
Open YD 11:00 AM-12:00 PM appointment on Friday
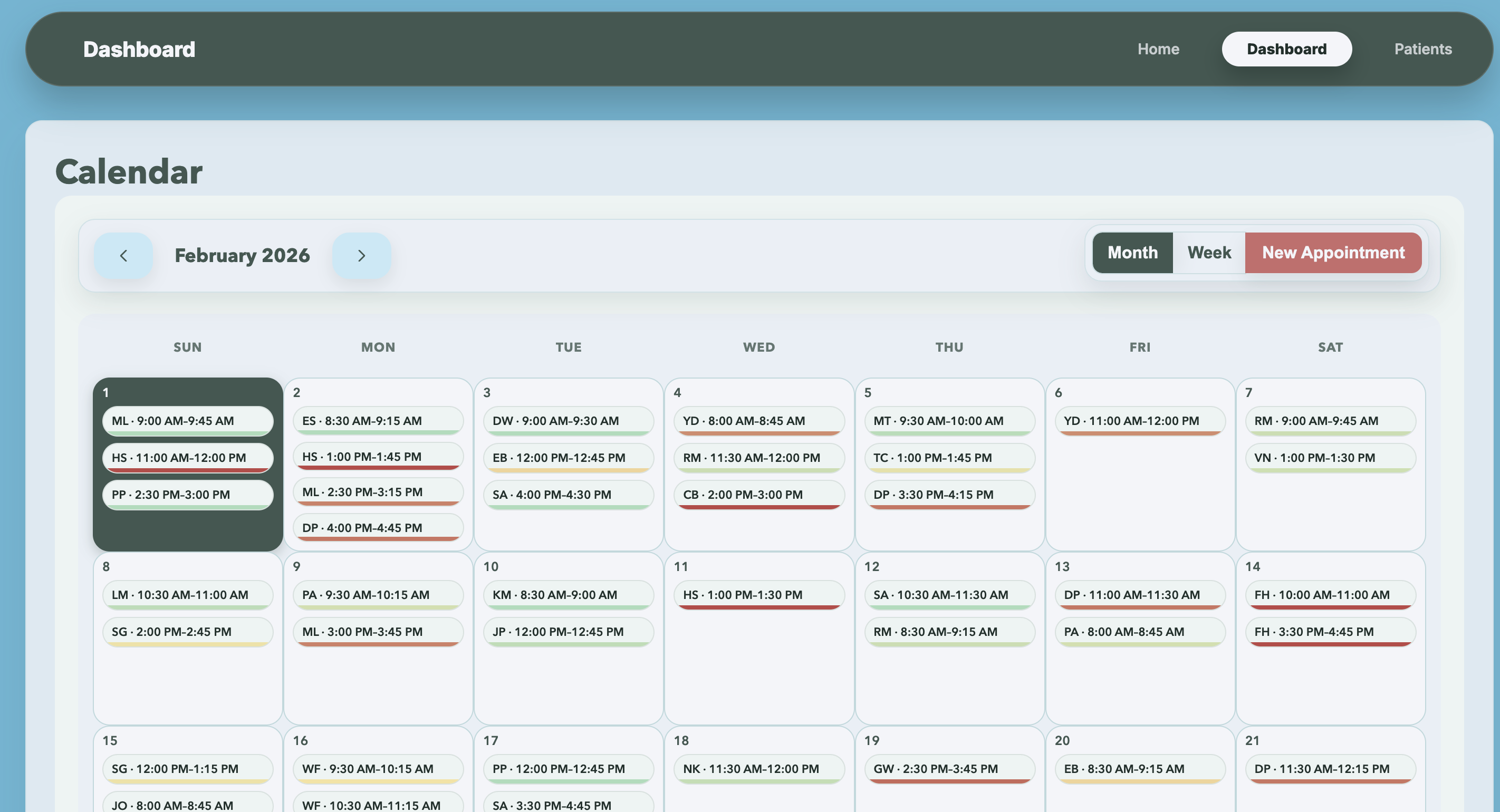pyautogui.click(x=1140, y=420)
